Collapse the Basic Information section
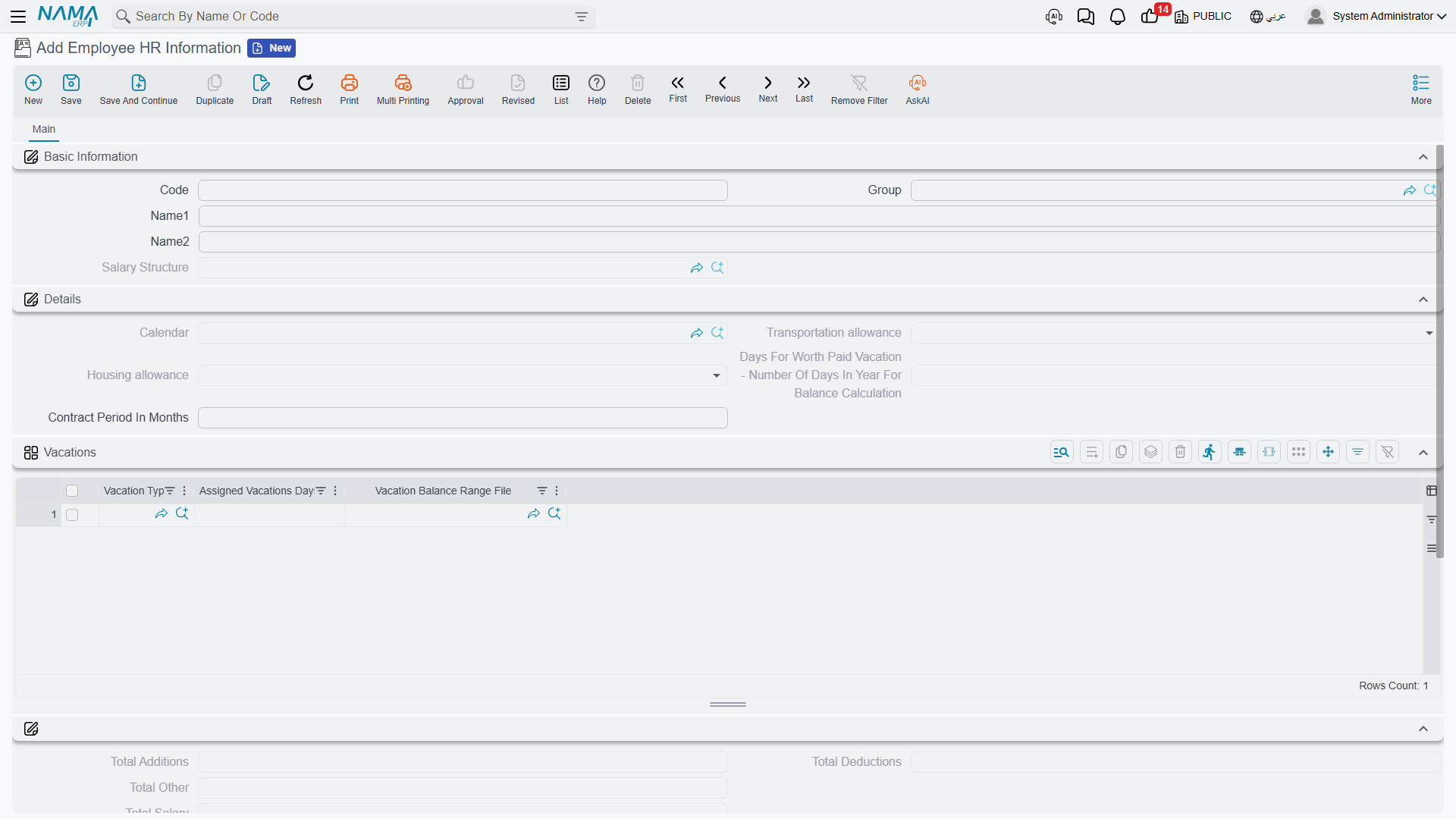 pyautogui.click(x=1423, y=157)
